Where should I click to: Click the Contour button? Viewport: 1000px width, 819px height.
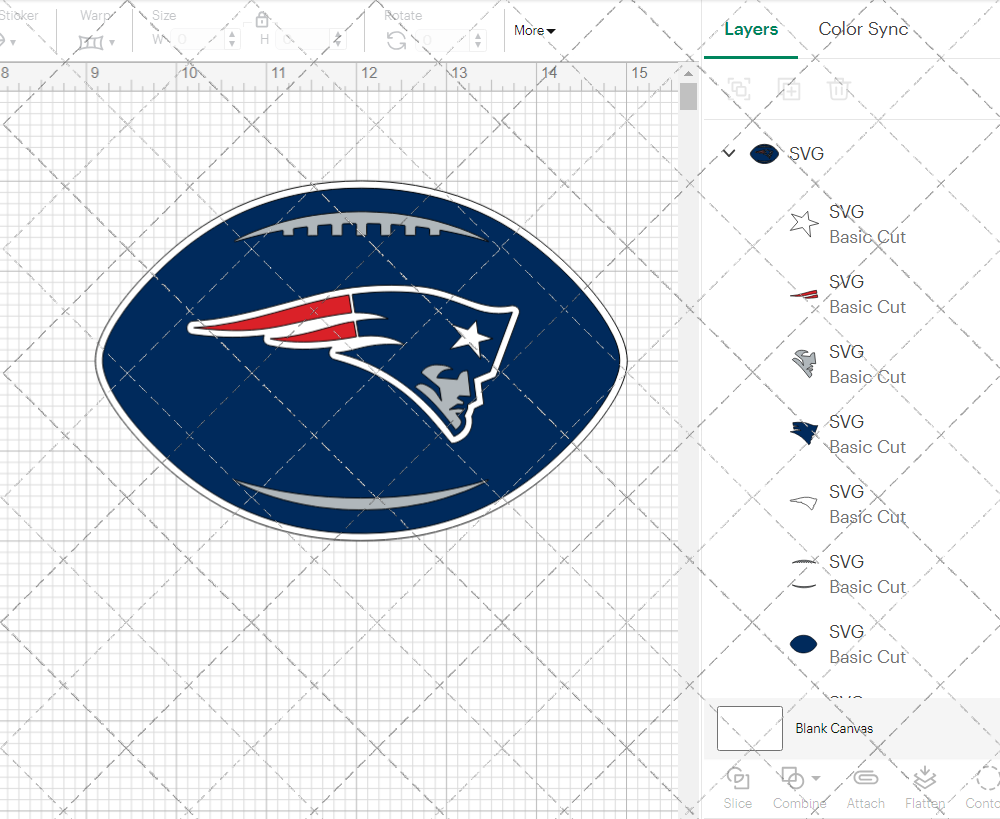point(982,788)
